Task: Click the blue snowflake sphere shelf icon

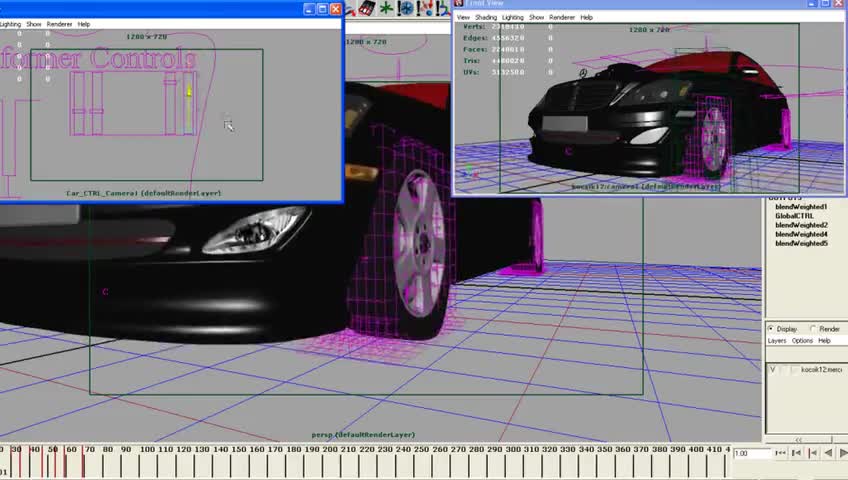Action: click(406, 8)
